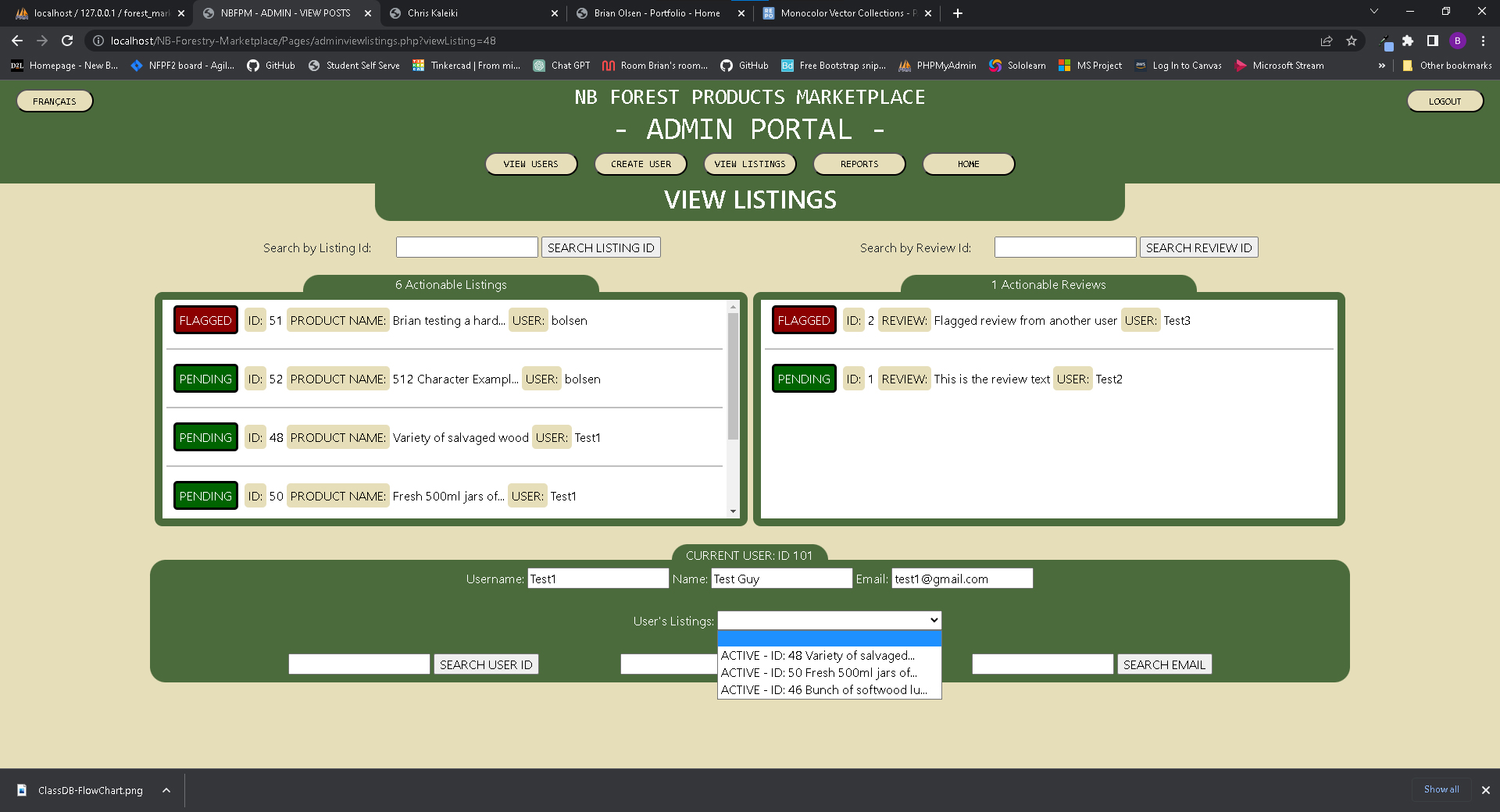Image resolution: width=1500 pixels, height=812 pixels.
Task: Expand ClassDB-FlowChart.png download options chevron
Action: point(166,790)
